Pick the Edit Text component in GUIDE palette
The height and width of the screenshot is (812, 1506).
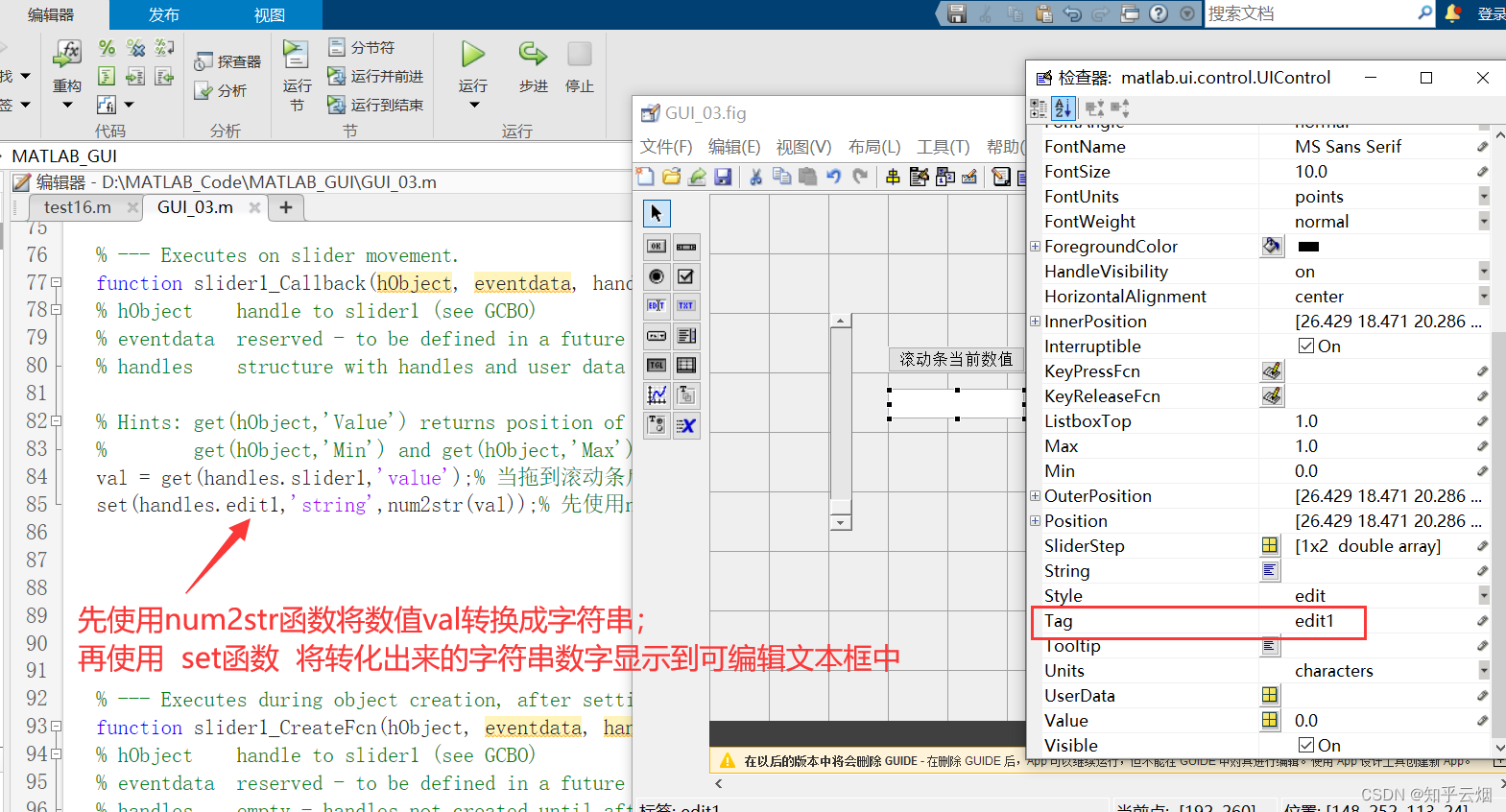657,306
